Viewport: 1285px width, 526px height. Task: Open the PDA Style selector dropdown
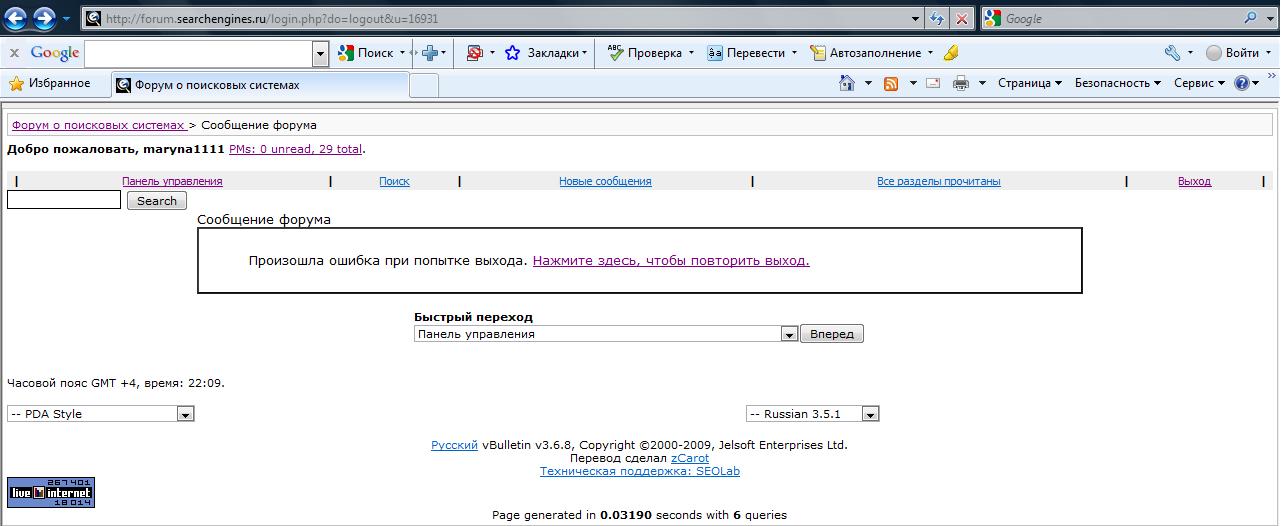click(185, 414)
